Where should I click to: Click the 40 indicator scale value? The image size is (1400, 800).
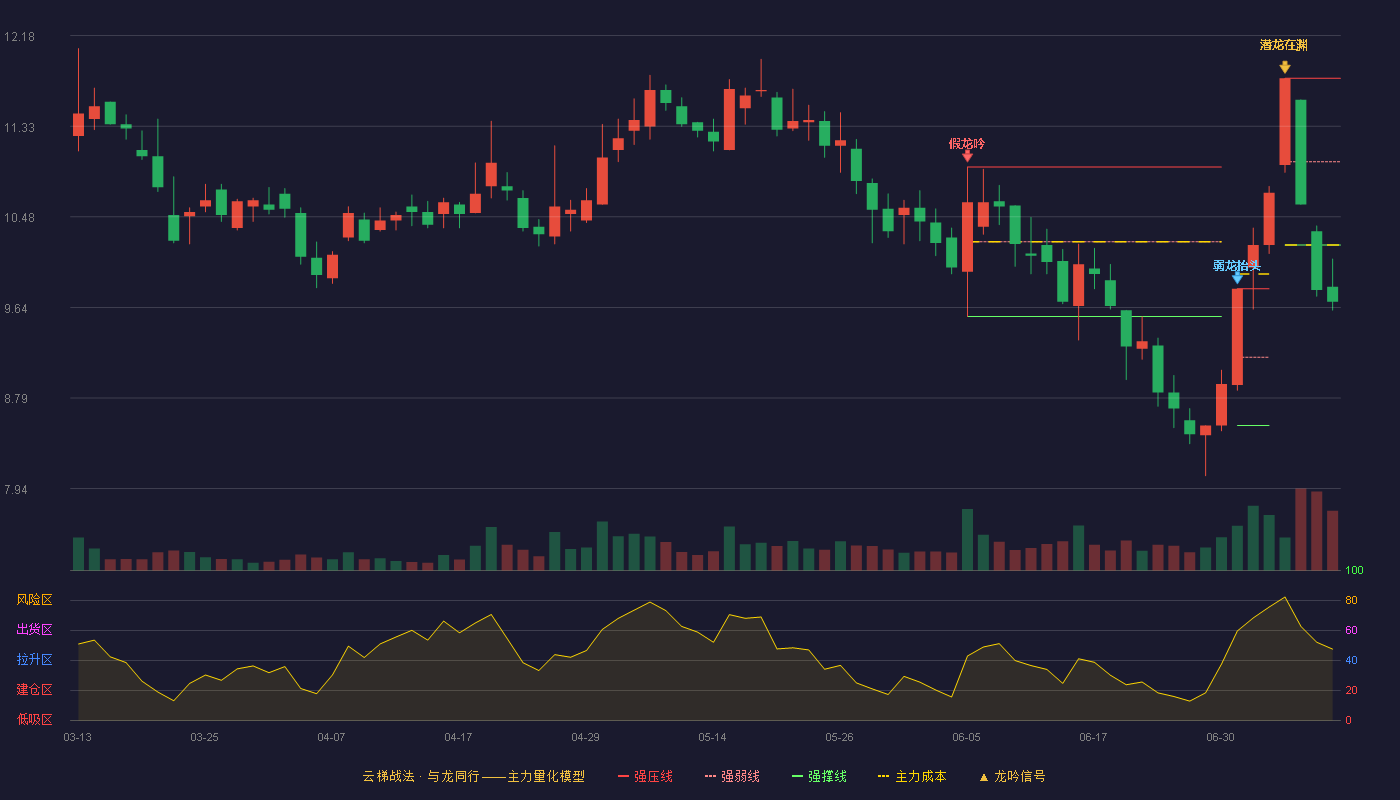(1351, 660)
